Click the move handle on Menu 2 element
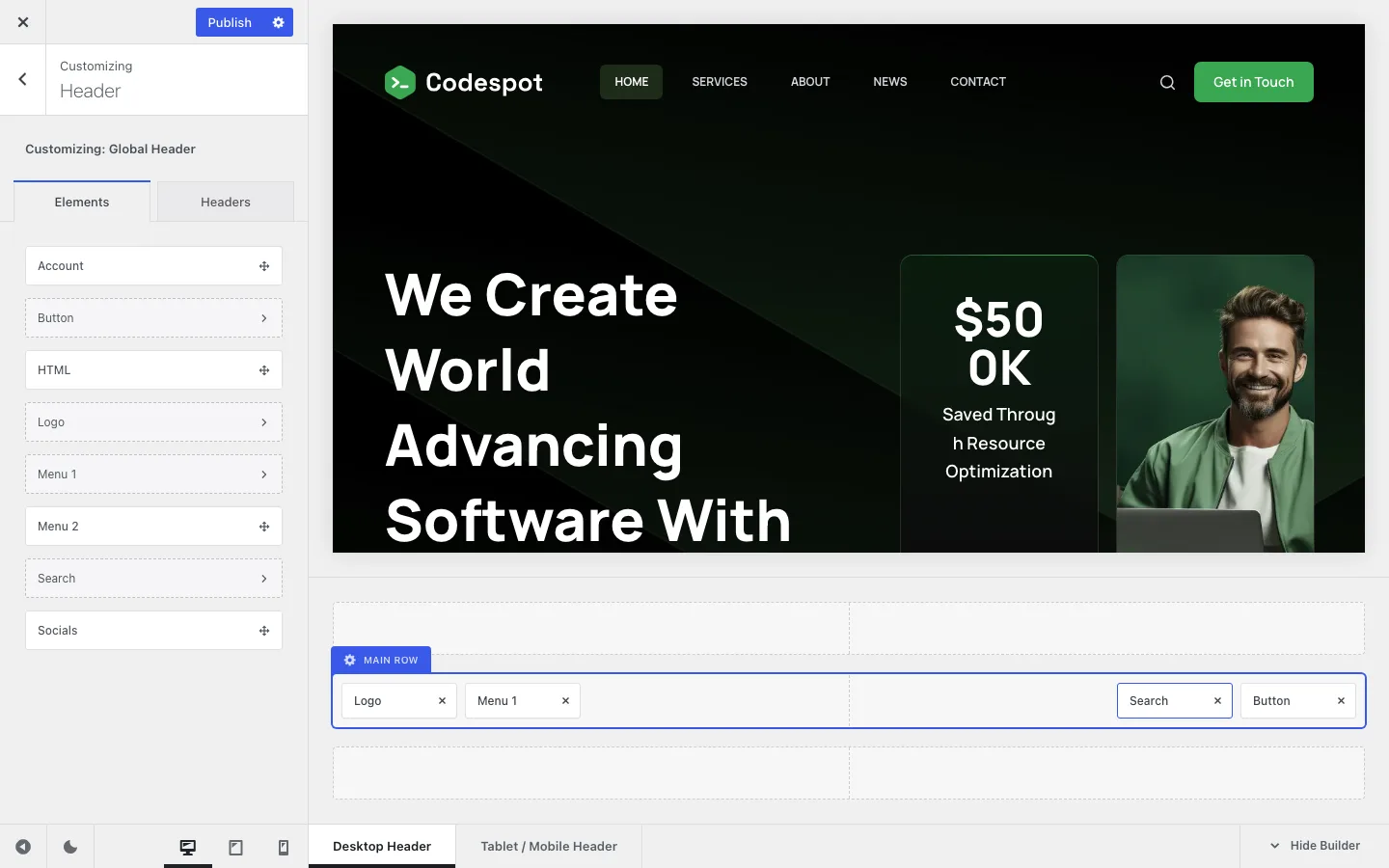Screen dimensions: 1389x868 264,527
